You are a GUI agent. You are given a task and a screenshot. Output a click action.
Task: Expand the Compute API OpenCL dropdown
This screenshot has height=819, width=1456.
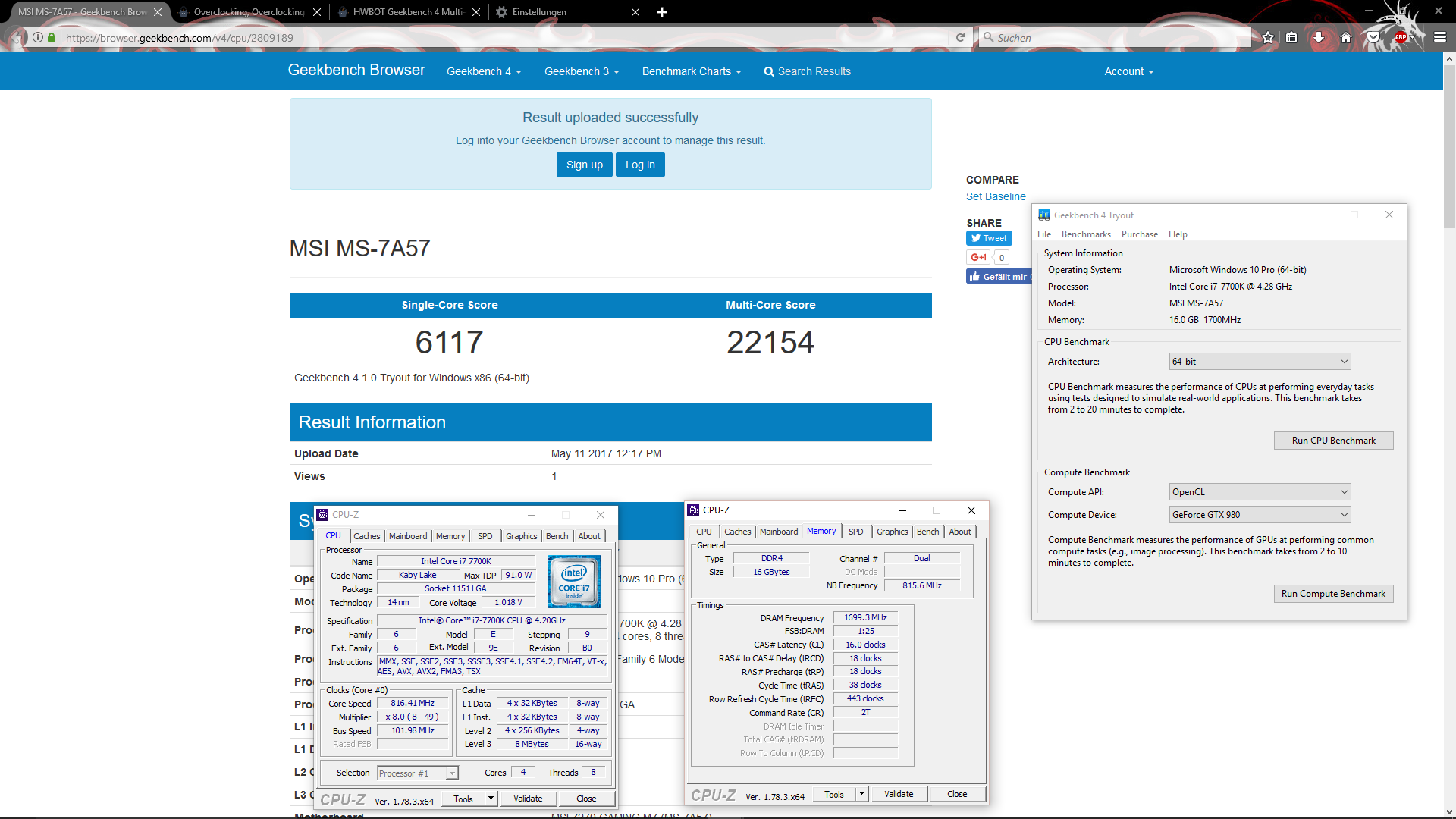click(1260, 492)
